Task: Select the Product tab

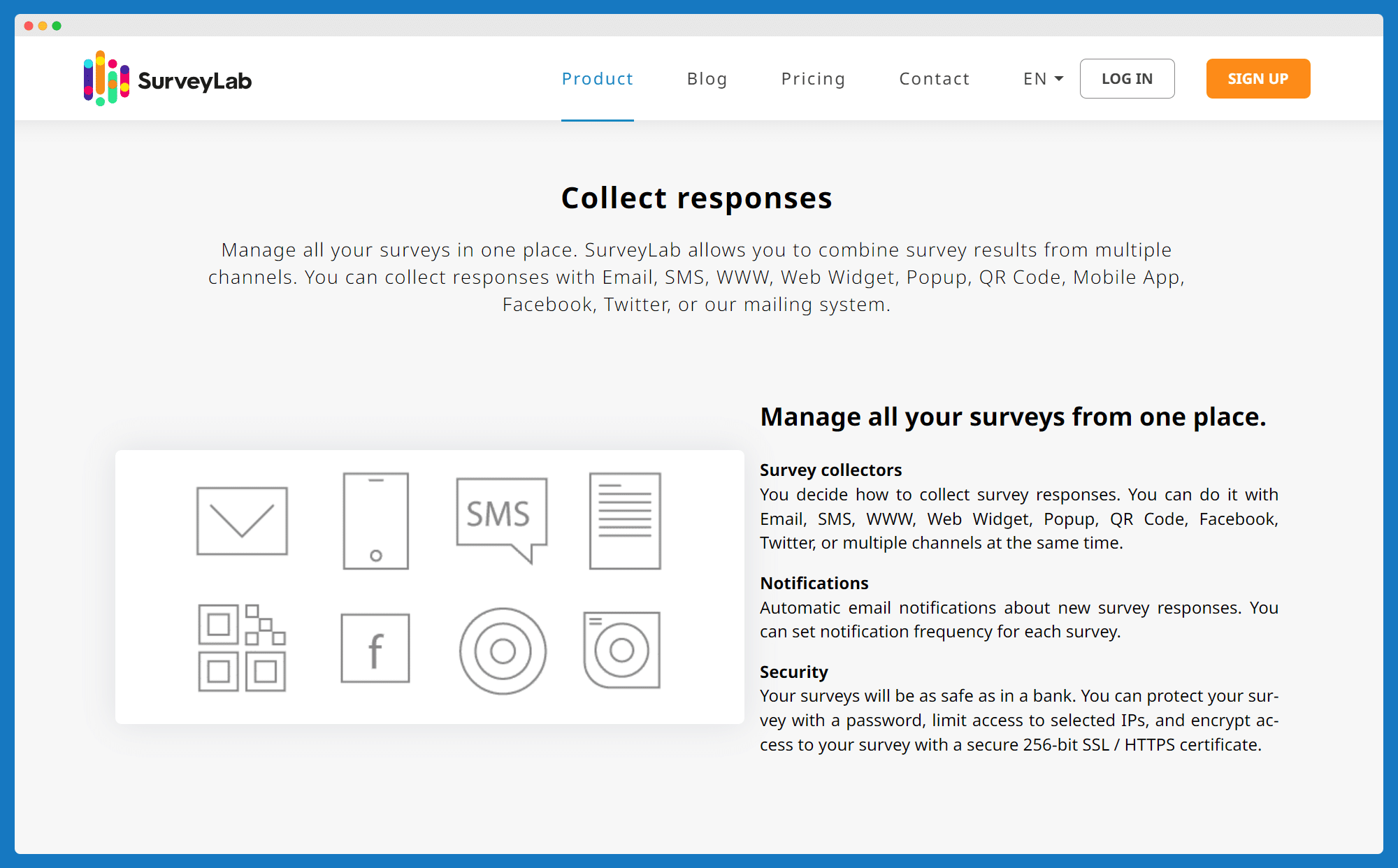Action: point(597,78)
